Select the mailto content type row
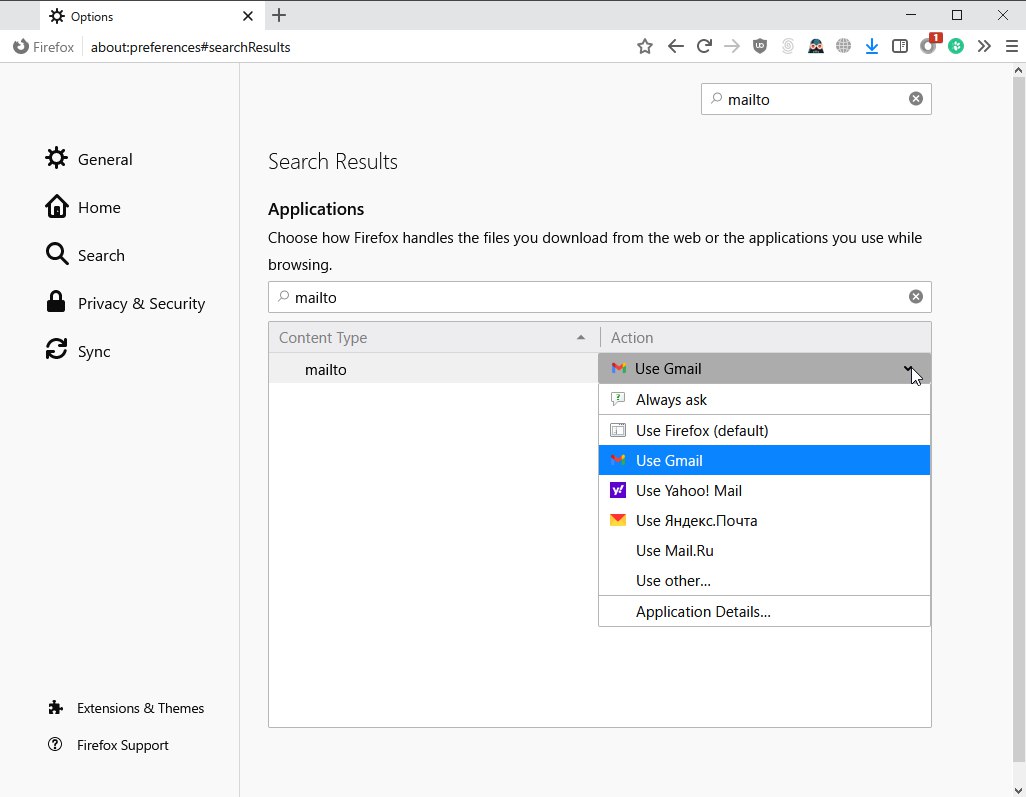This screenshot has width=1026, height=797. pyautogui.click(x=433, y=369)
